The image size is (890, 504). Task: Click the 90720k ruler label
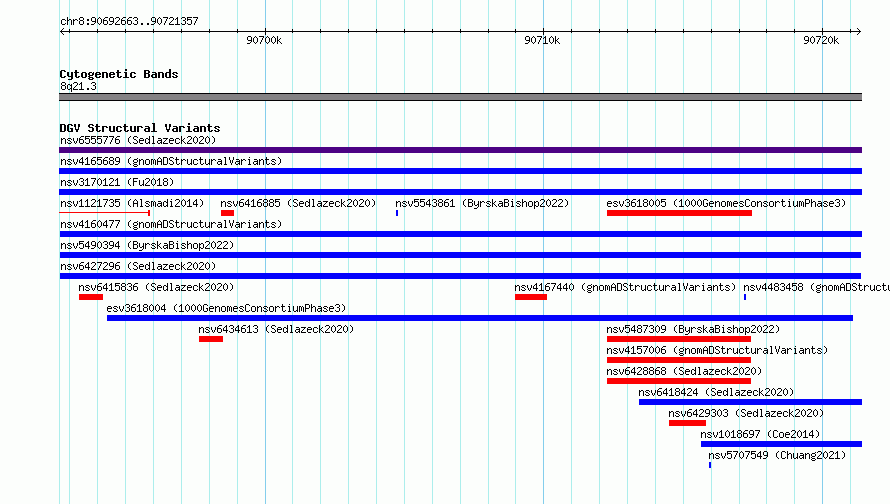(x=821, y=40)
